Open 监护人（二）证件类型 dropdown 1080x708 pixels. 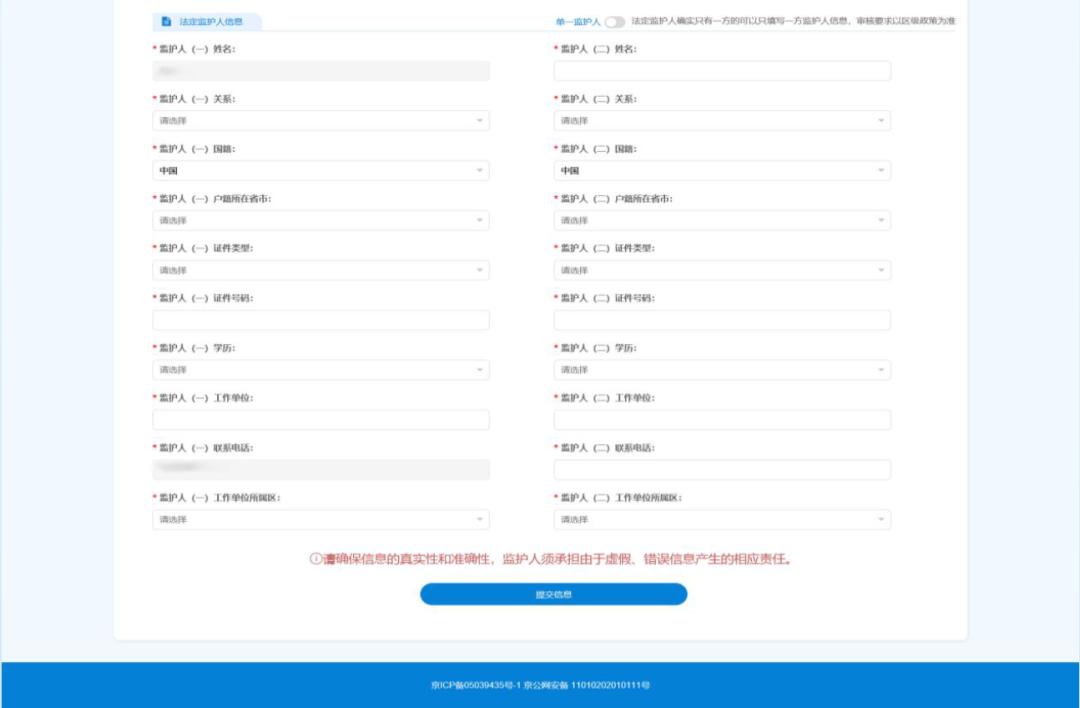coord(720,269)
